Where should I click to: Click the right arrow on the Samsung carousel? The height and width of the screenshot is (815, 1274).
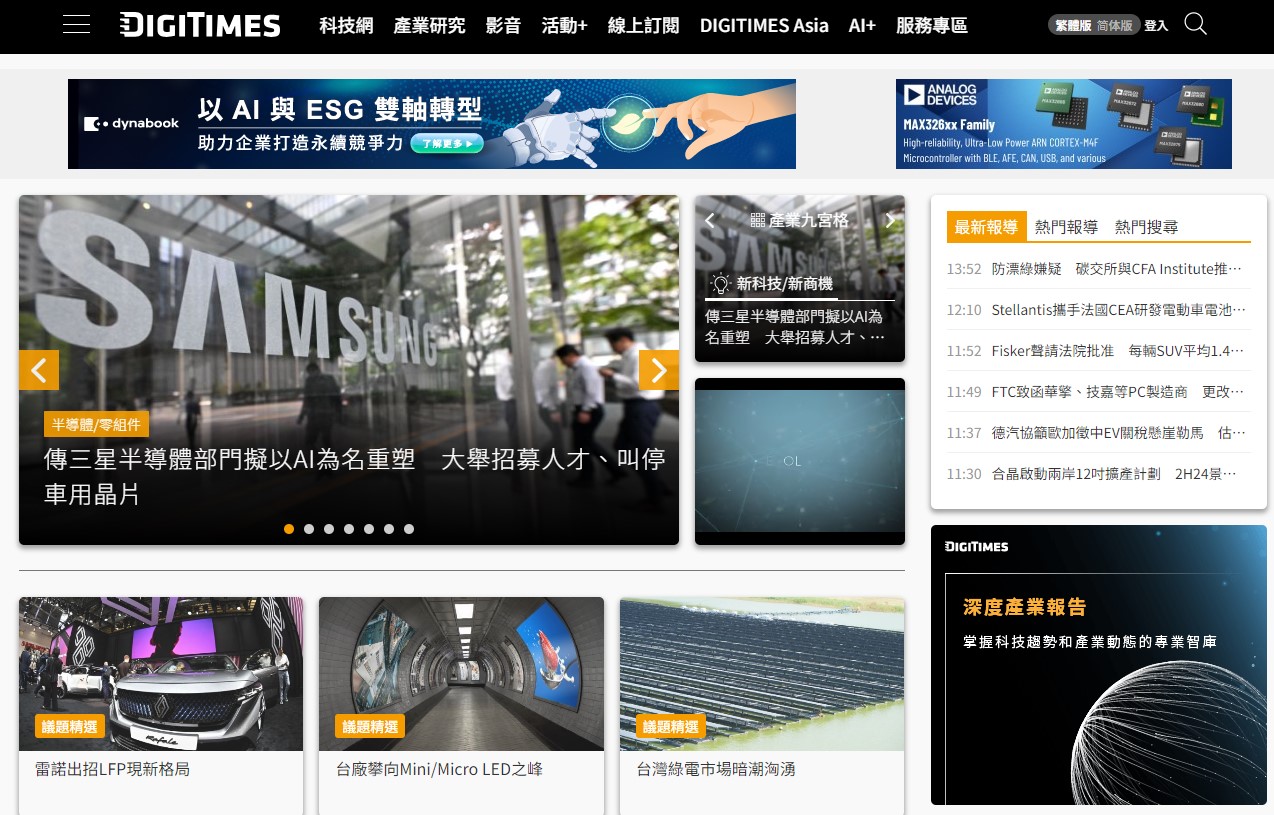(659, 370)
